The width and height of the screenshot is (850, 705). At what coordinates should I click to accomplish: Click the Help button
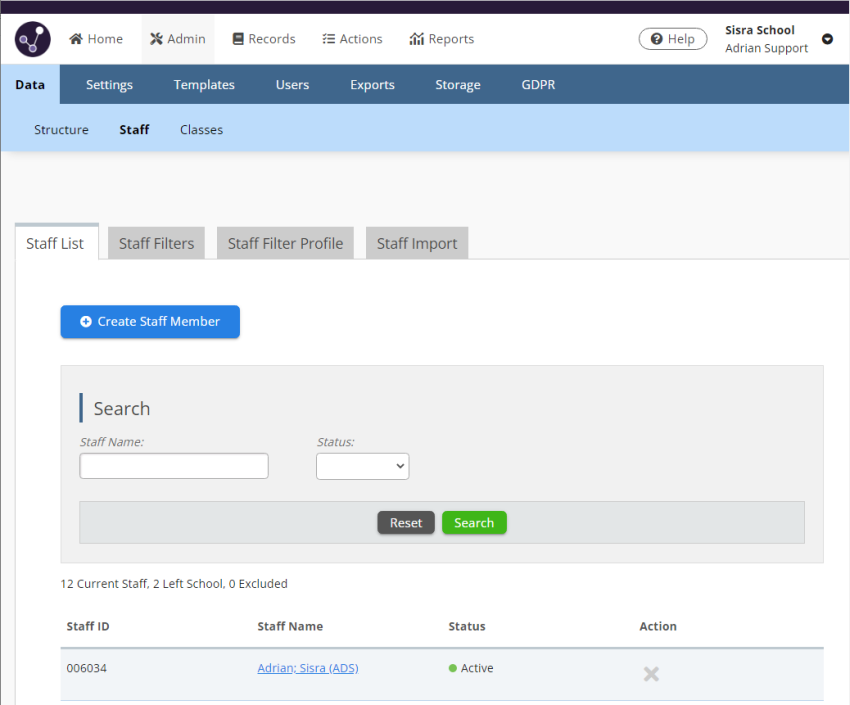click(x=672, y=39)
